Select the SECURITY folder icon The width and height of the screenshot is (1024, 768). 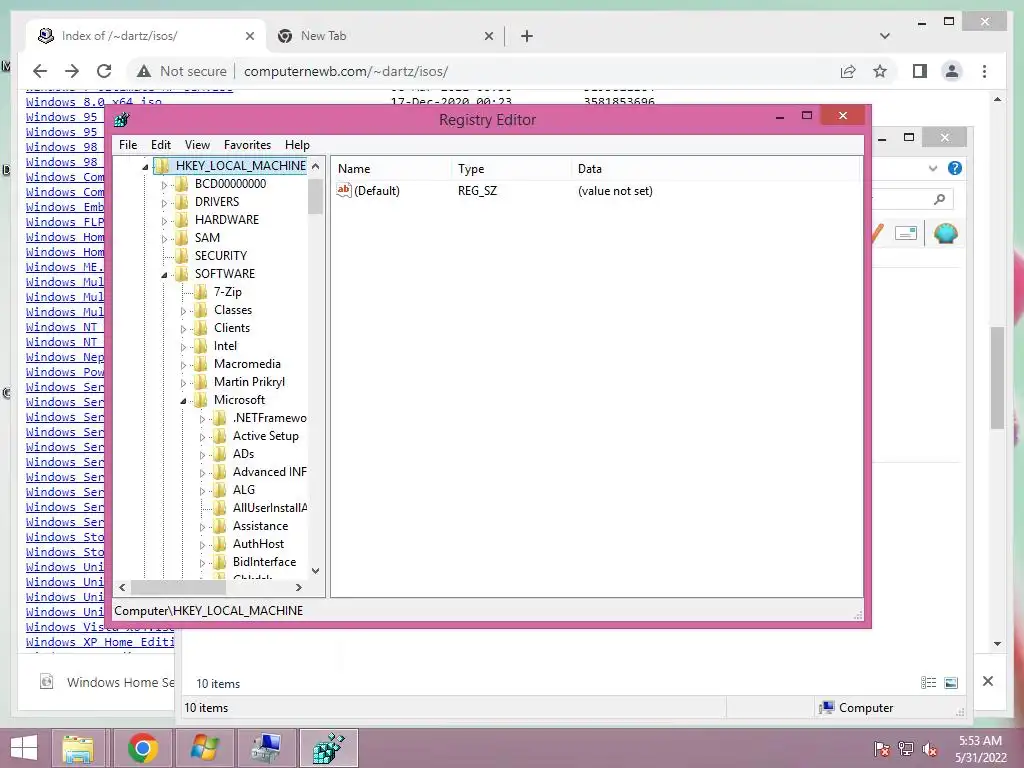(182, 255)
